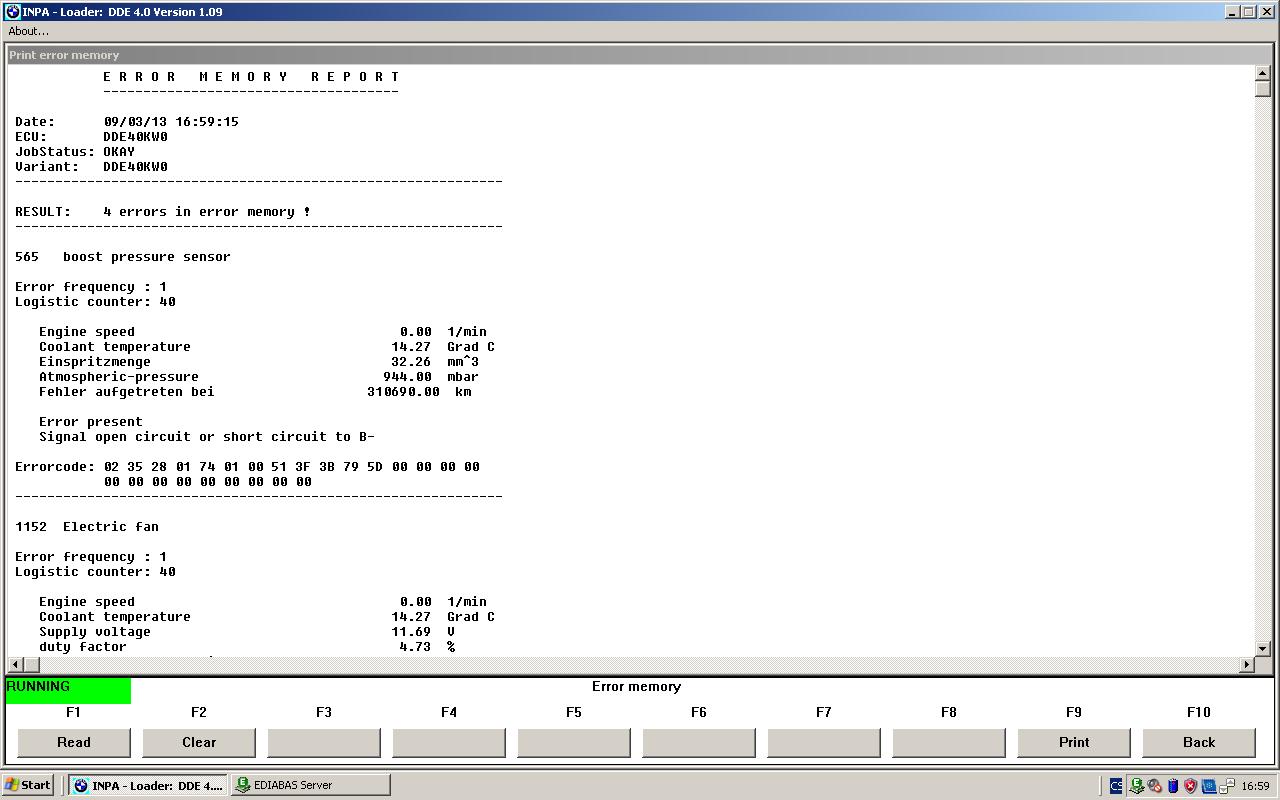Screen dimensions: 1280x800
Task: Switch to EDIABAS Server taskbar item
Action: (x=310, y=785)
